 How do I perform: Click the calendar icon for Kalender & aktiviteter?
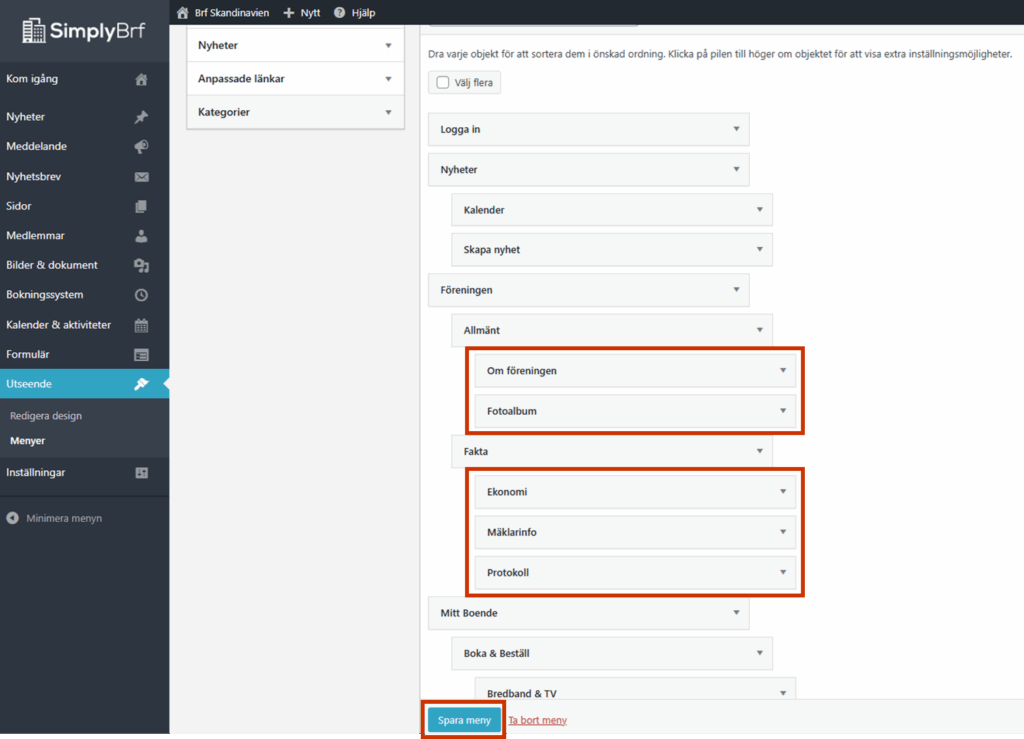[x=141, y=325]
